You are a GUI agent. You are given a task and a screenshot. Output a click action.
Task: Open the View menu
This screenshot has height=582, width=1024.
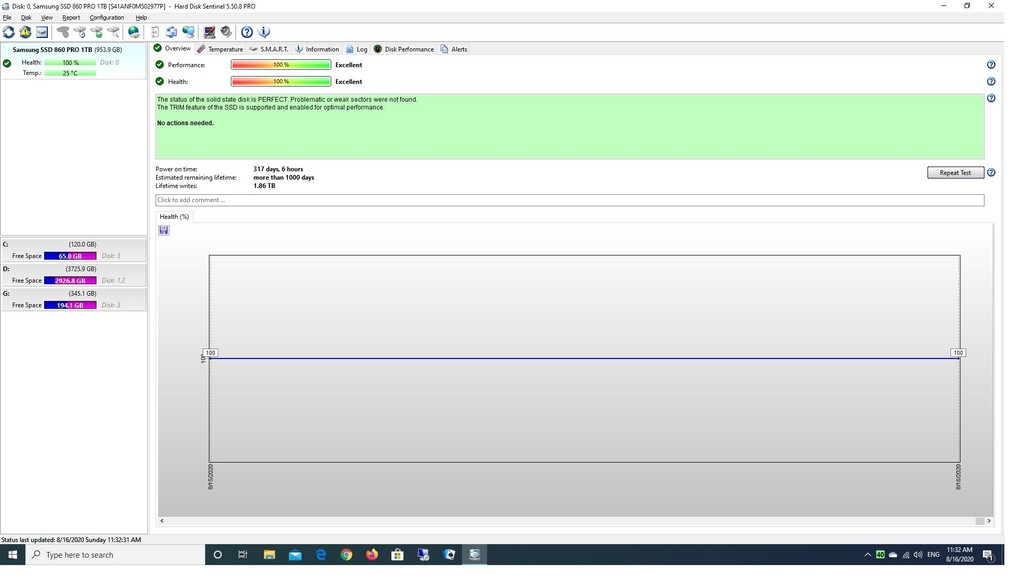point(47,18)
